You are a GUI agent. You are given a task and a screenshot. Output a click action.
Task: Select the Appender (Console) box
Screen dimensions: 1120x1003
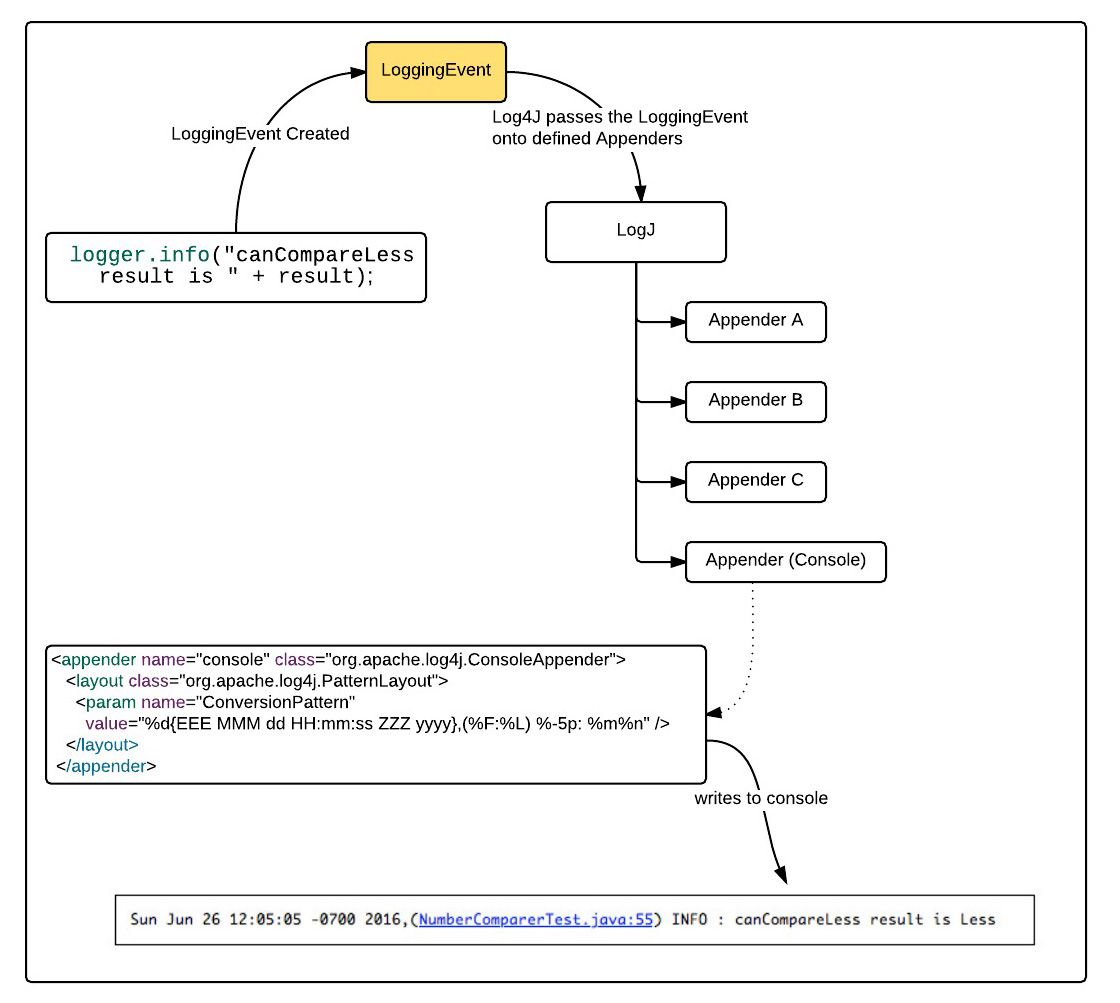[x=785, y=561]
